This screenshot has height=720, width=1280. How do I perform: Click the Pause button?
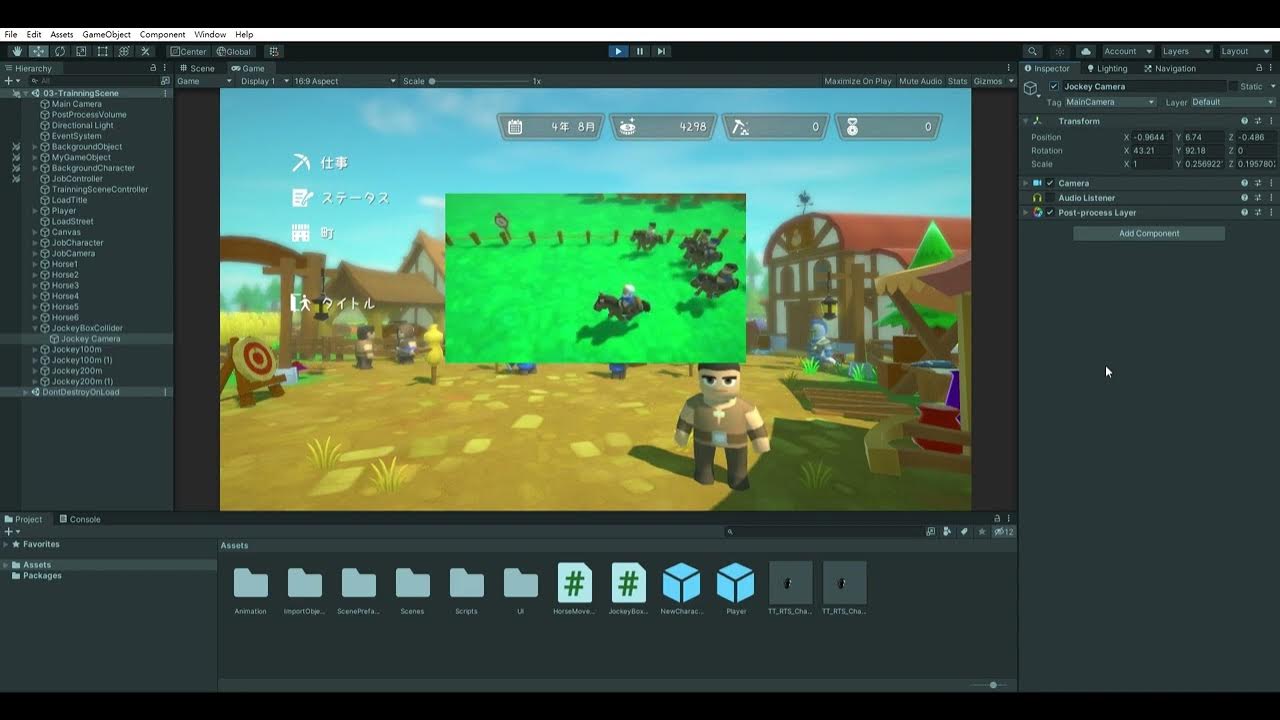[x=640, y=51]
